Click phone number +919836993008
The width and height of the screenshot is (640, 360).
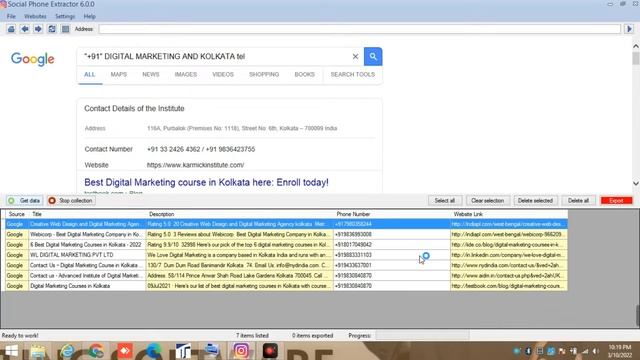(x=353, y=234)
